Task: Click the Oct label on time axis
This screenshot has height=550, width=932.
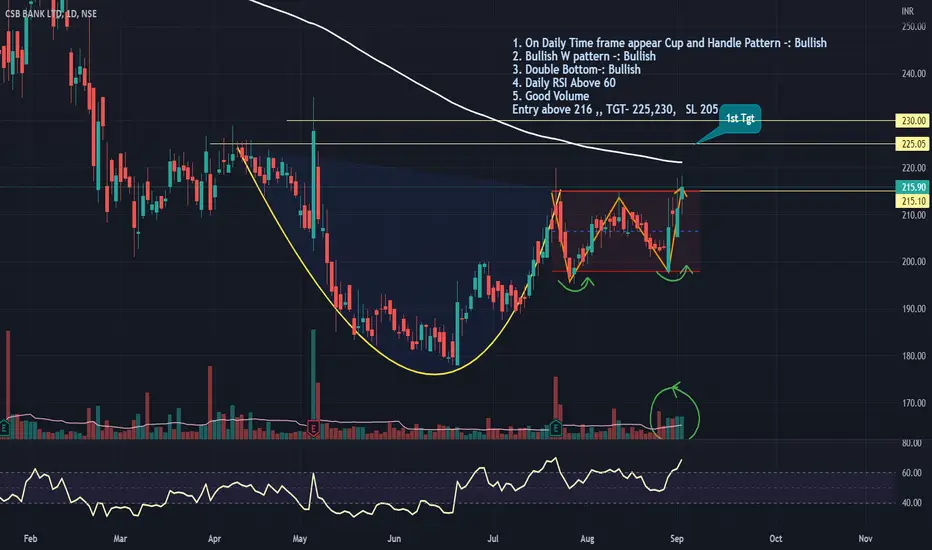Action: 776,539
